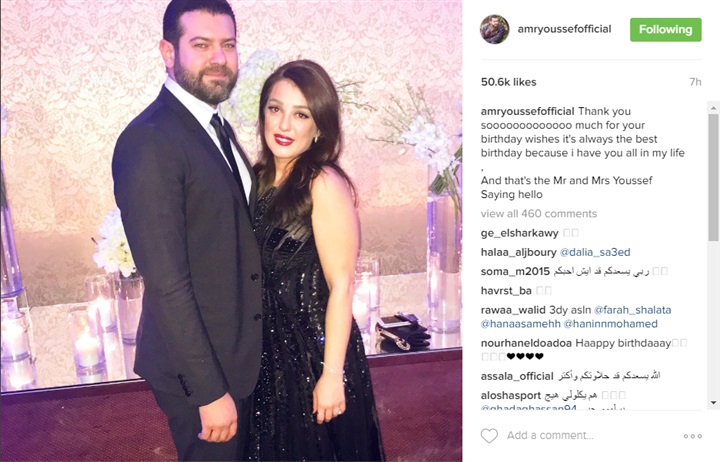Click the comments scrollbar thumb
The height and width of the screenshot is (462, 720).
pyautogui.click(x=713, y=178)
